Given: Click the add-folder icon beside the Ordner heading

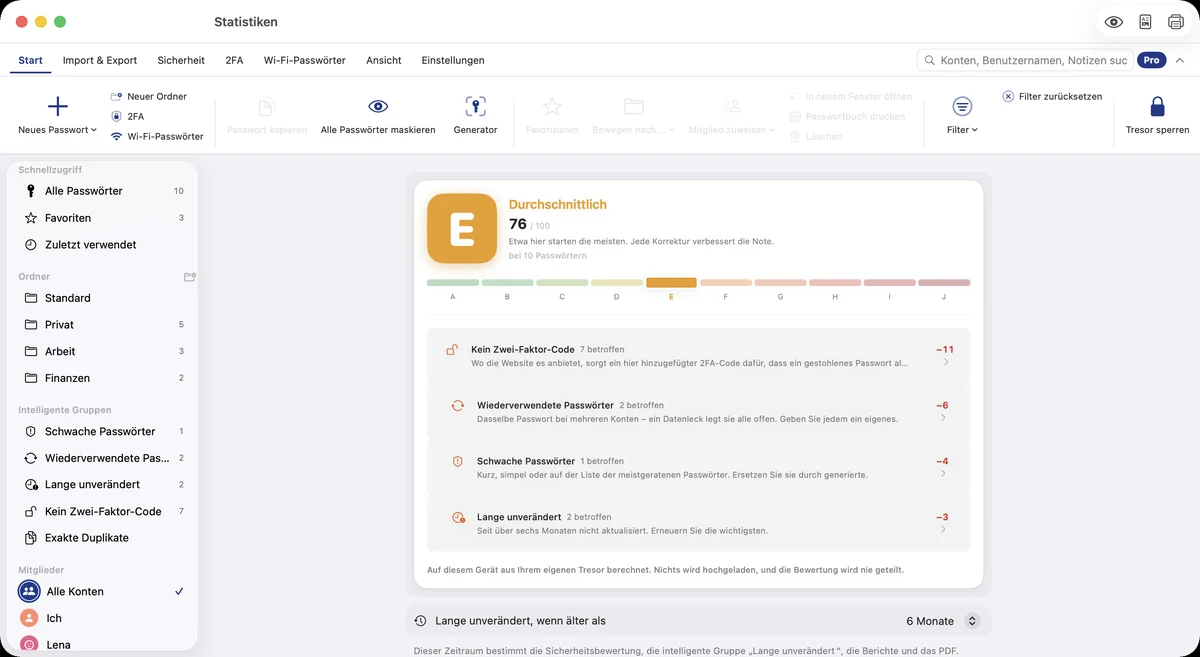Looking at the screenshot, I should pos(190,276).
